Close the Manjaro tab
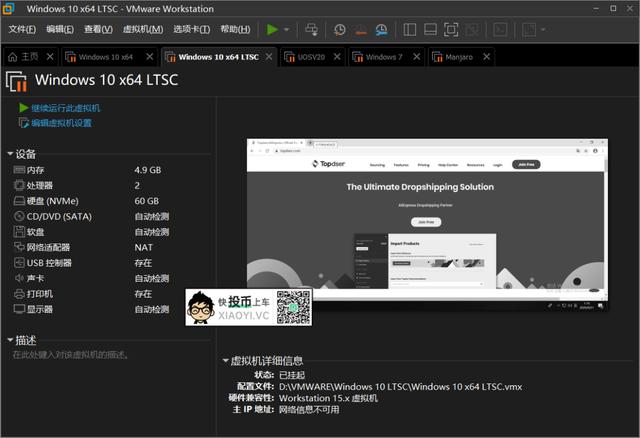The height and width of the screenshot is (438, 640). pyautogui.click(x=487, y=57)
